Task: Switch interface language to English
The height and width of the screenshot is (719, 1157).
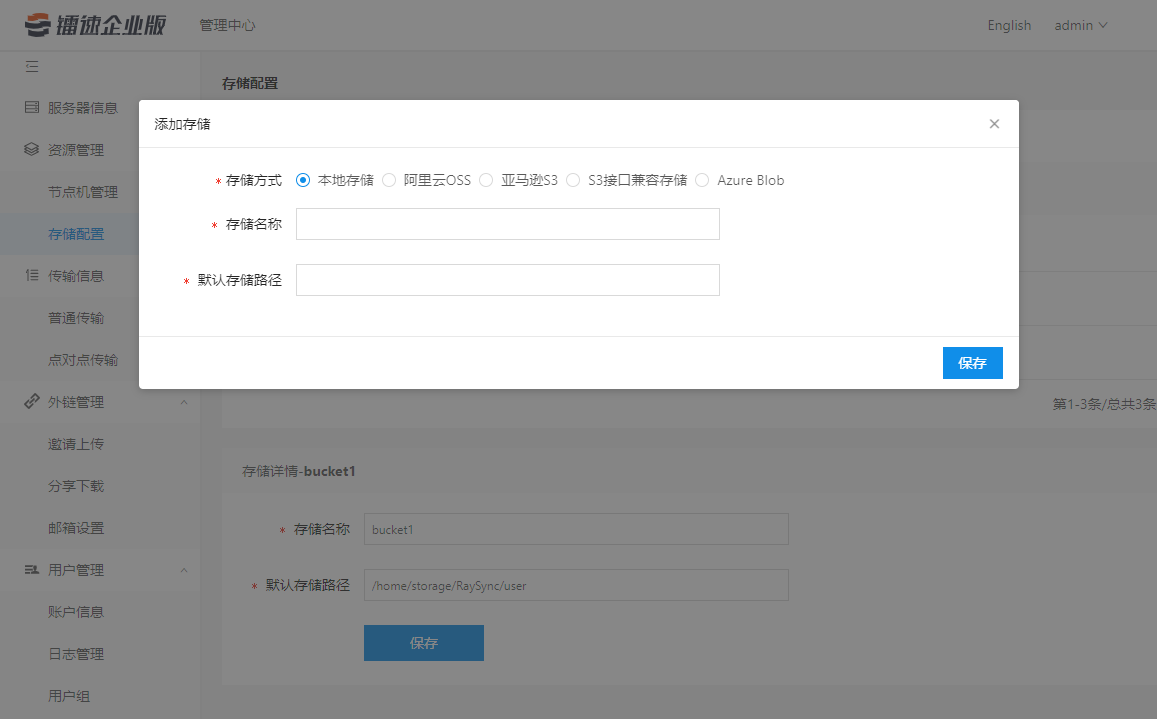Action: [1009, 25]
